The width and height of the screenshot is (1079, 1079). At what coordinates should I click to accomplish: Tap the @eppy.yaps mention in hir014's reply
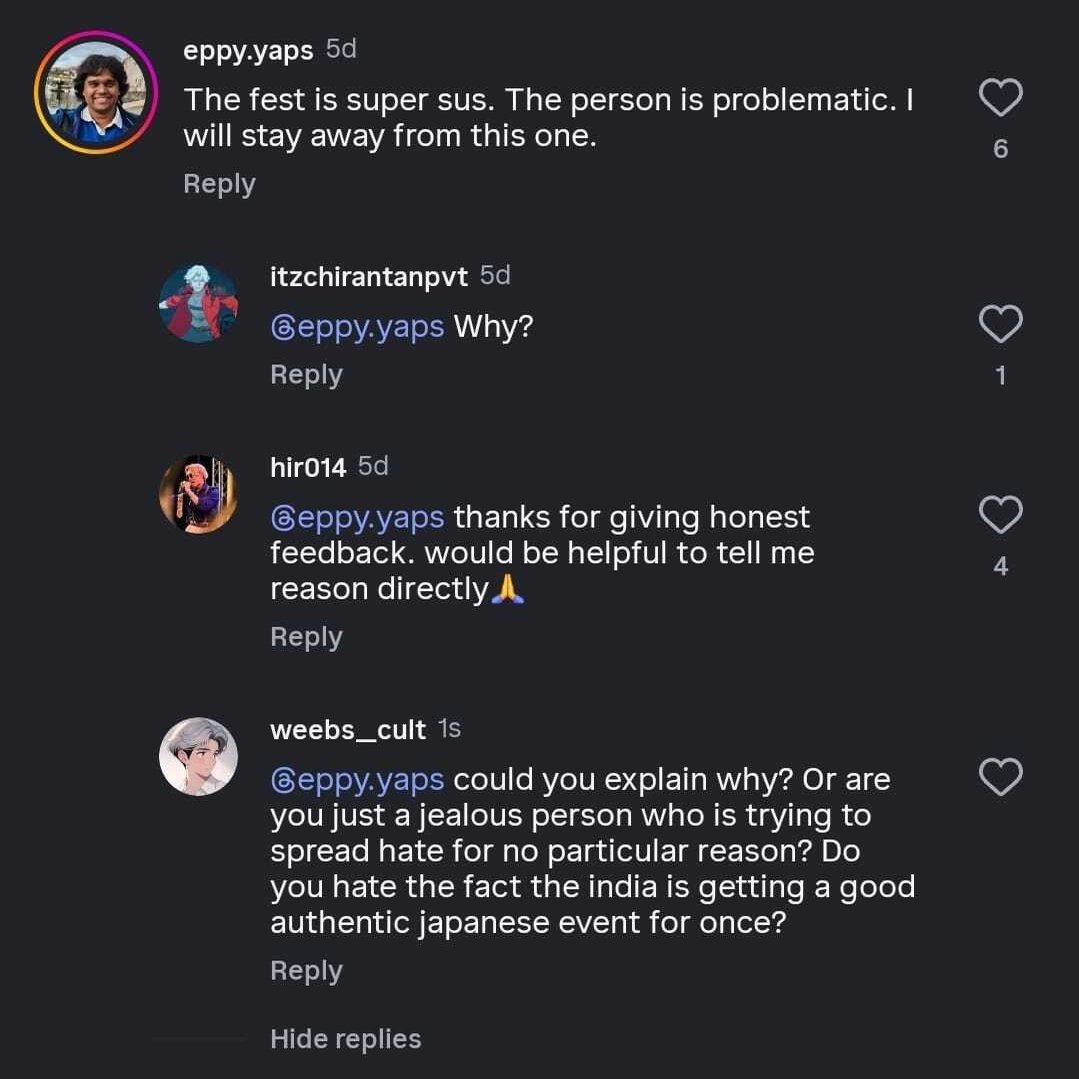(357, 517)
